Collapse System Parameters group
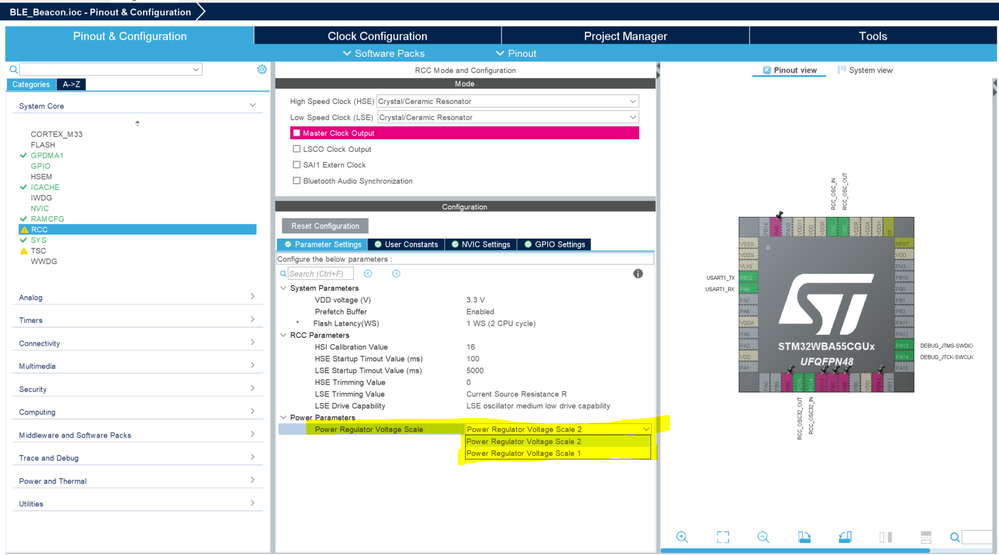Screen dimensions: 999x555 pos(284,288)
